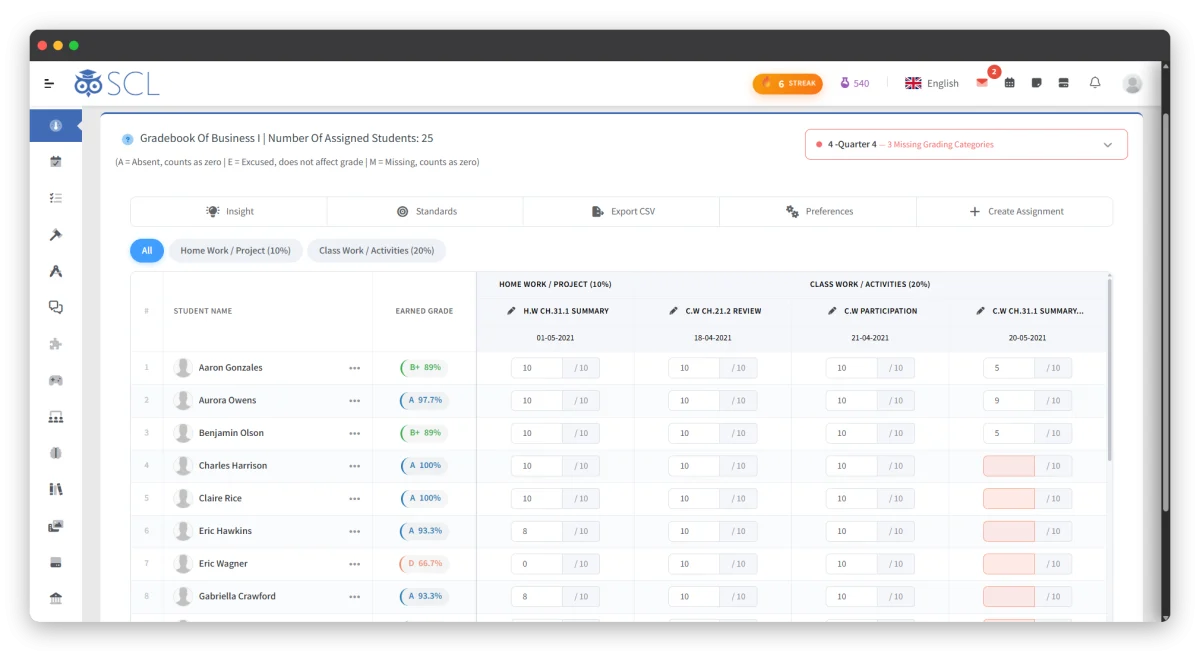Open the options menu for Charles Harrison

[x=355, y=466]
